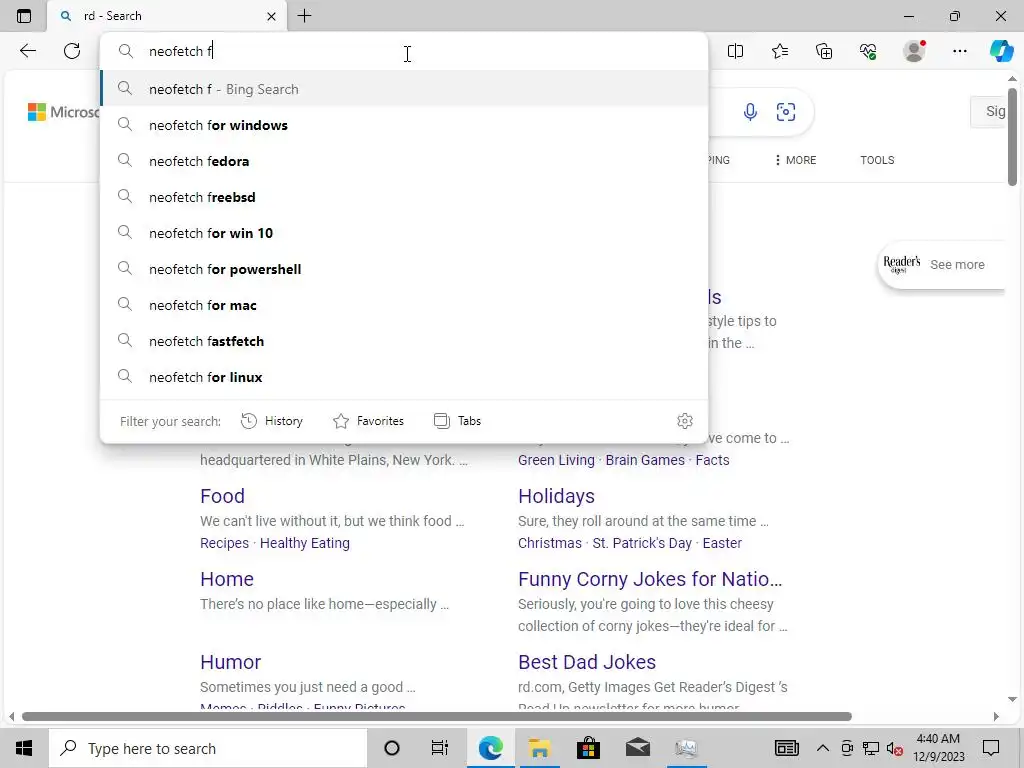This screenshot has width=1024, height=768.
Task: Open the Bing TOOLS option
Action: click(877, 160)
